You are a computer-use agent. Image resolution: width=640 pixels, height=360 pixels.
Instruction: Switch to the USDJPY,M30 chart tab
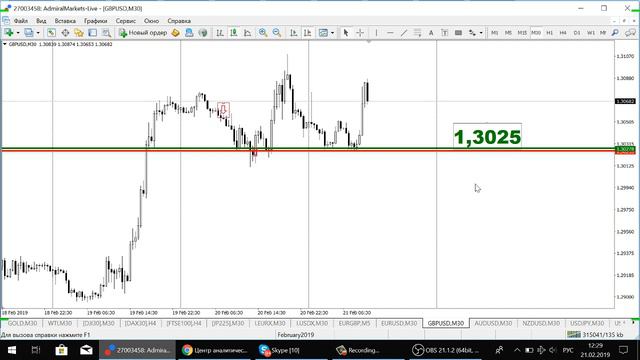pyautogui.click(x=587, y=323)
